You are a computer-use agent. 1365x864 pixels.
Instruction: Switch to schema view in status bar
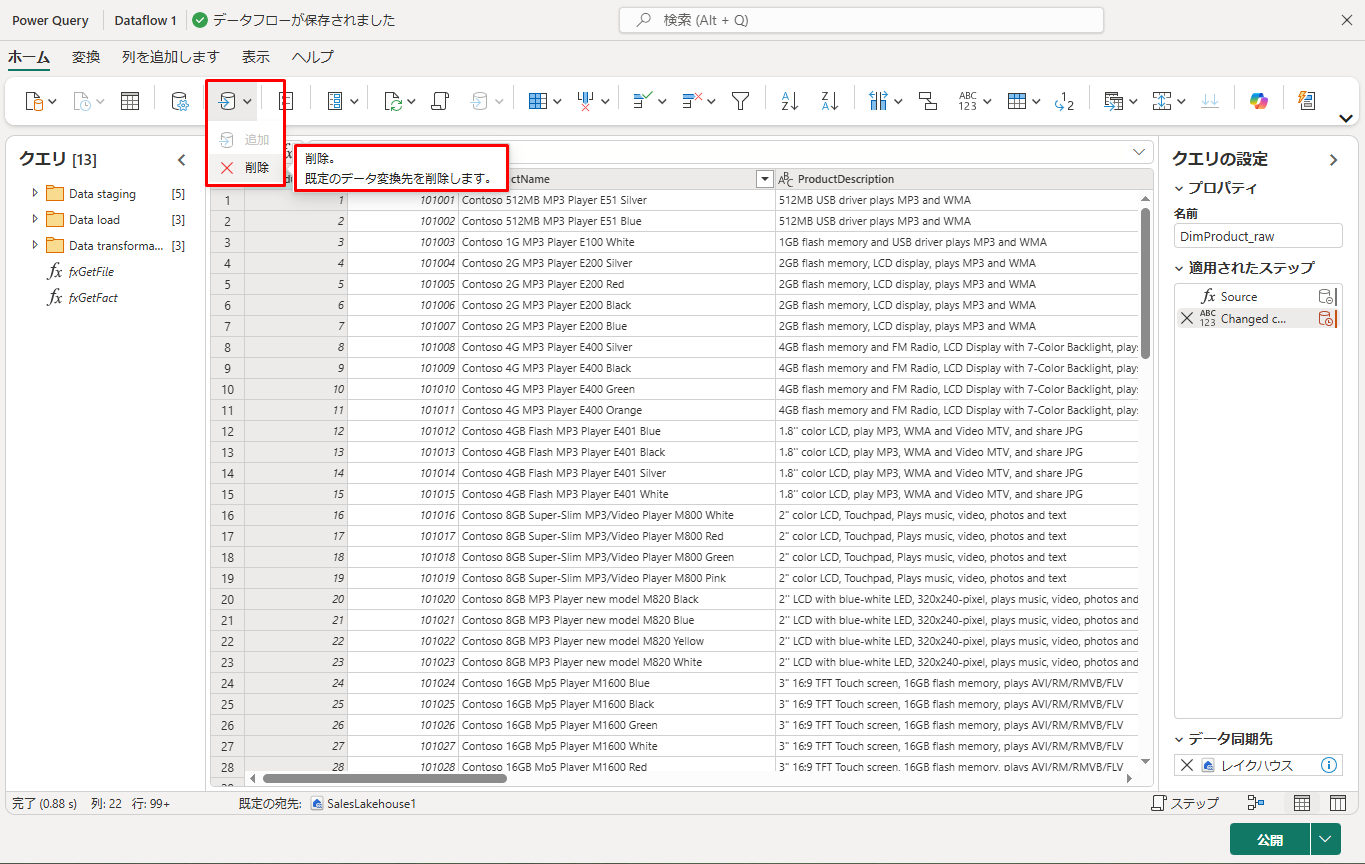(x=1337, y=803)
